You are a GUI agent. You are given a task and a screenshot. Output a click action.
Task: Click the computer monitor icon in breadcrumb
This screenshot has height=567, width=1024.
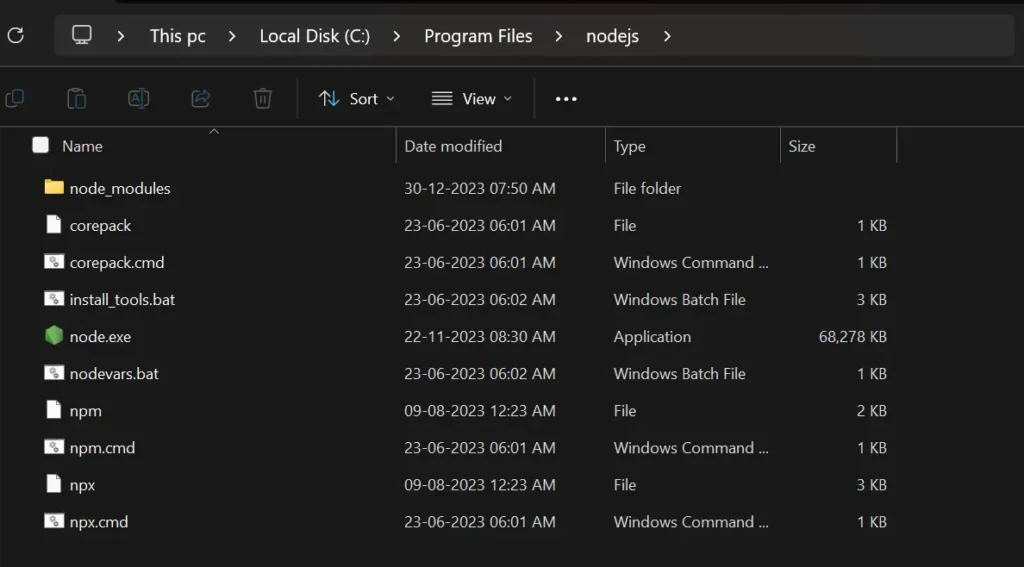pyautogui.click(x=82, y=35)
